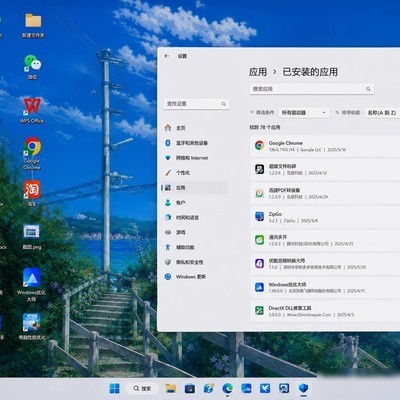Open the Google Chrome desktop shortcut
Viewport: 400px width, 400px height.
pyautogui.click(x=32, y=153)
